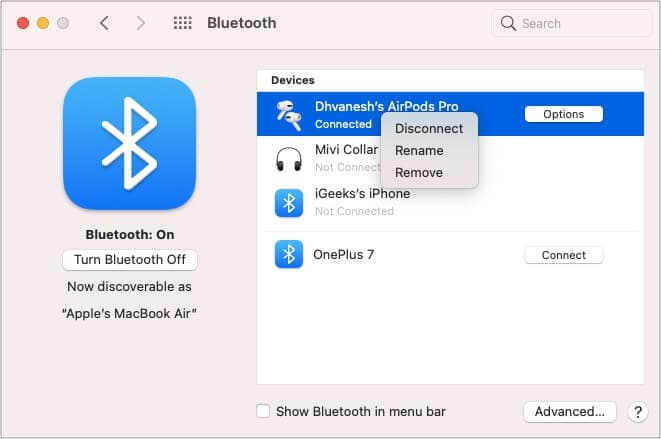Select the iGeeks's iPhone device row
Image resolution: width=661 pixels, height=439 pixels.
(450, 202)
